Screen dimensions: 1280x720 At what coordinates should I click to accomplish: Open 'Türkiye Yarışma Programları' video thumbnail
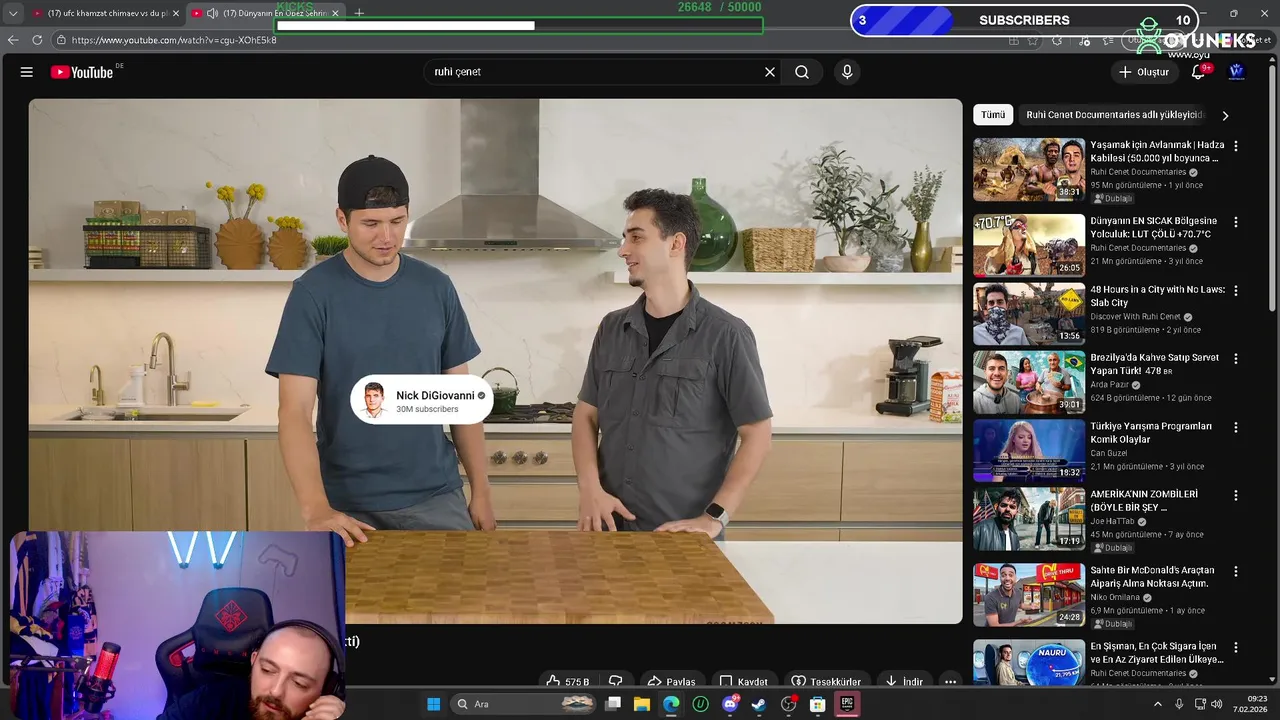click(1029, 450)
